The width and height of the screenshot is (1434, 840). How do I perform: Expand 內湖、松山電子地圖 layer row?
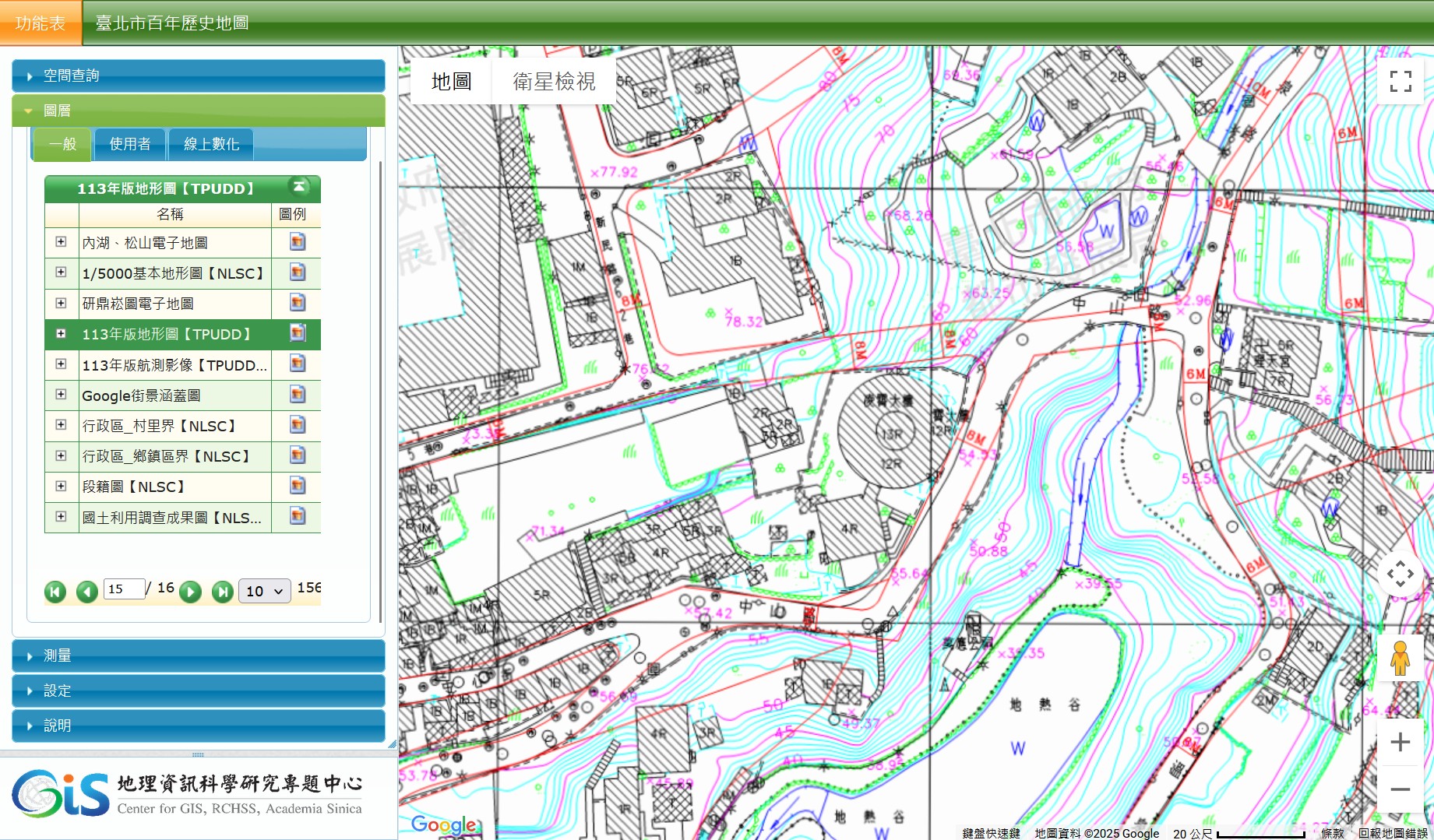61,242
